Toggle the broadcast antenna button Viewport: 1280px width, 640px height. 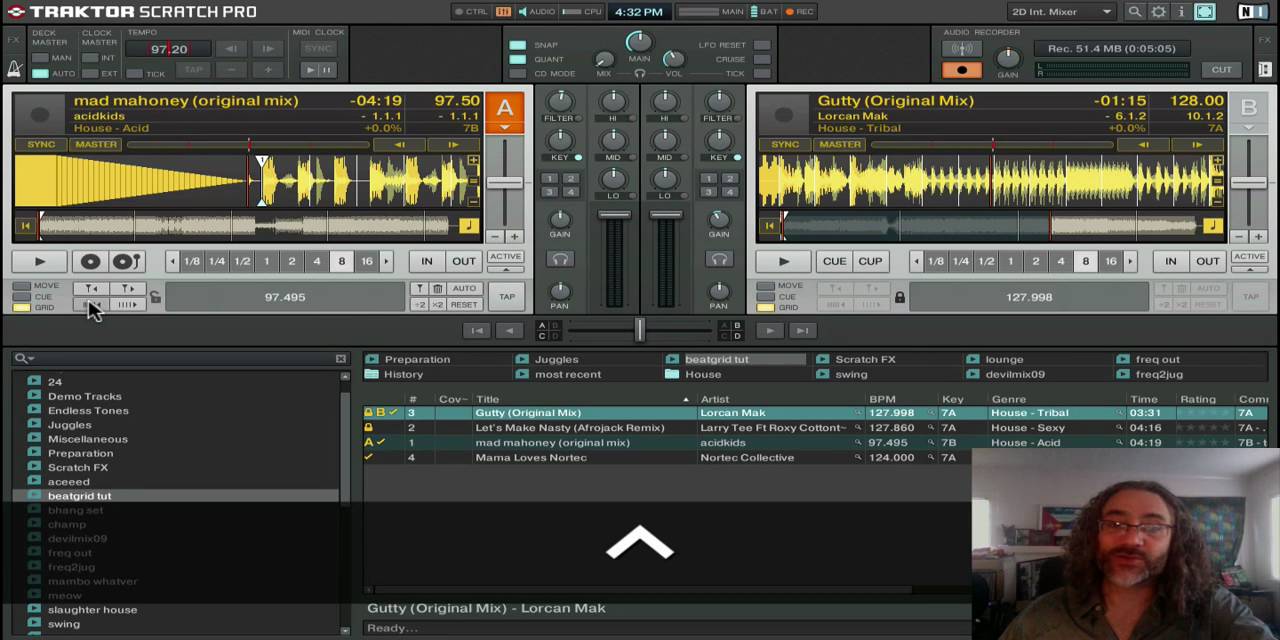(x=962, y=49)
